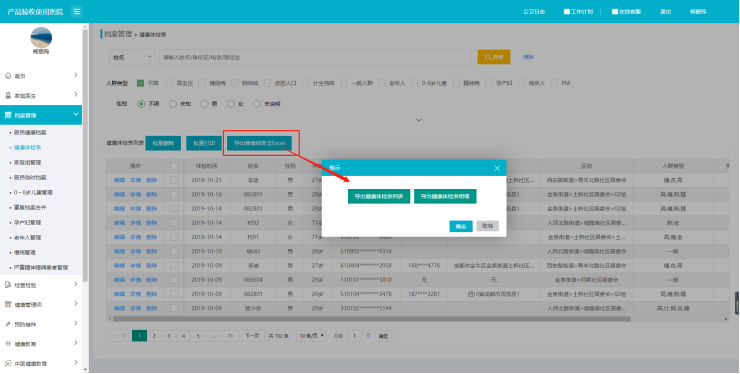Focus the search keyword input field
The height and width of the screenshot is (374, 740).
pyautogui.click(x=315, y=57)
